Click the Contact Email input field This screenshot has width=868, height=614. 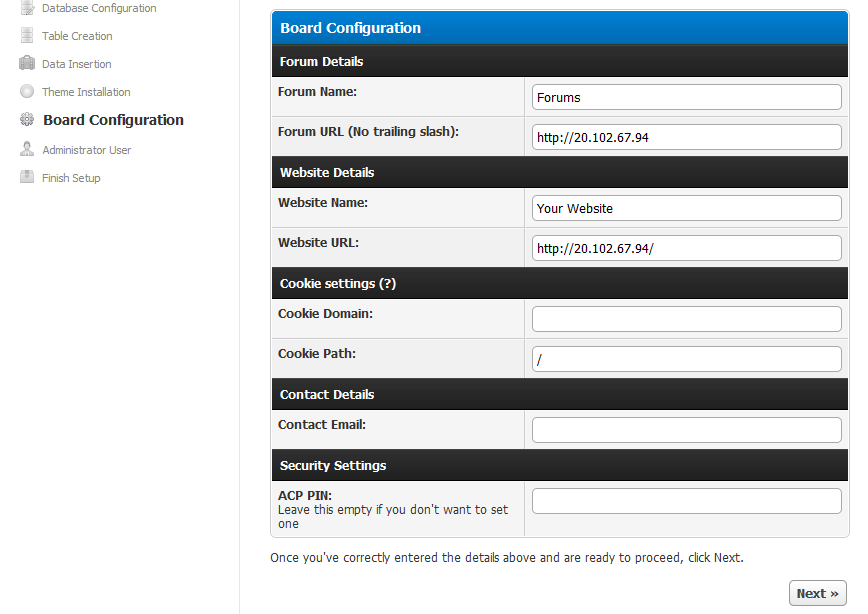click(686, 430)
